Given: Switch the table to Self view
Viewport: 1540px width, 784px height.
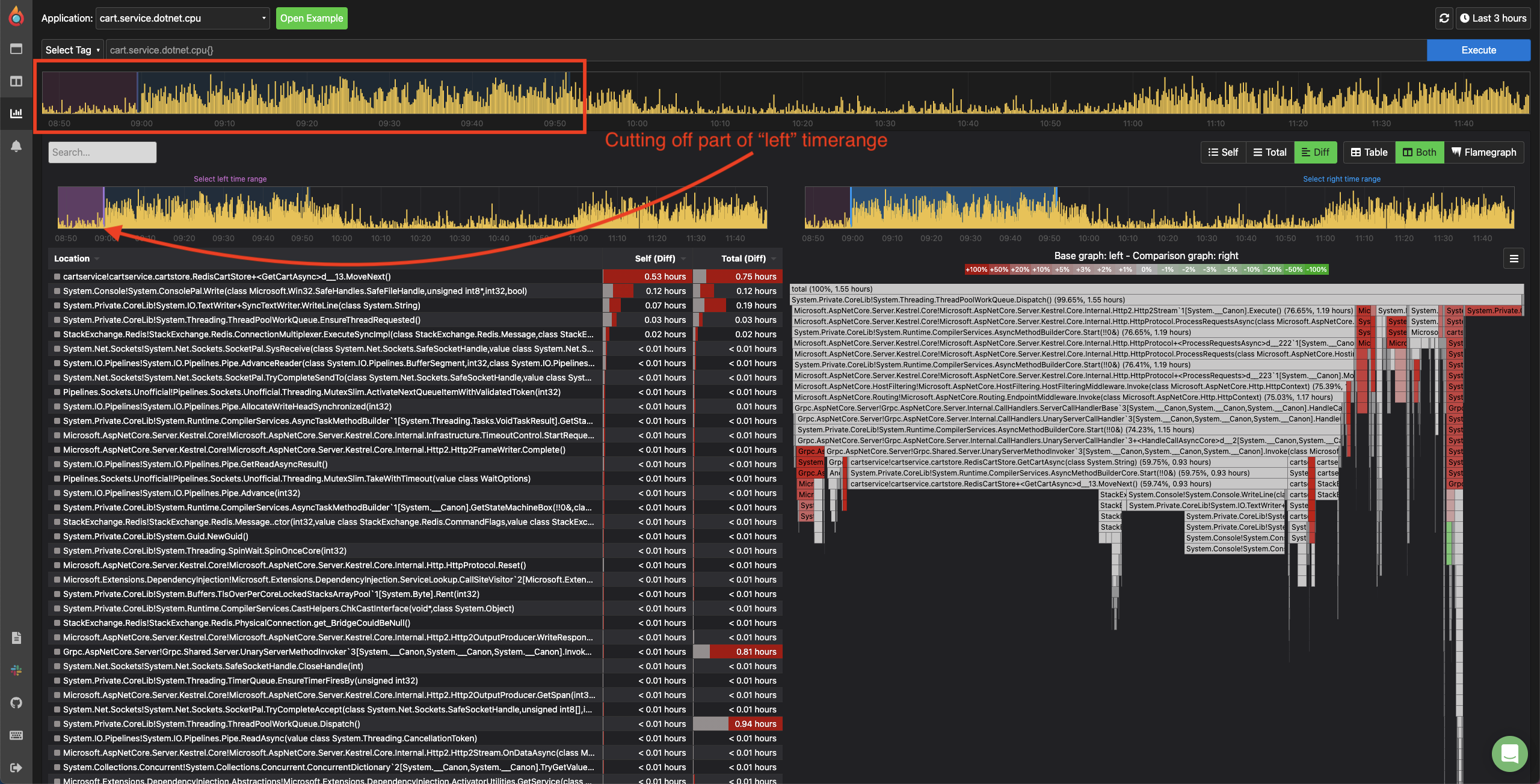Looking at the screenshot, I should click(1223, 152).
